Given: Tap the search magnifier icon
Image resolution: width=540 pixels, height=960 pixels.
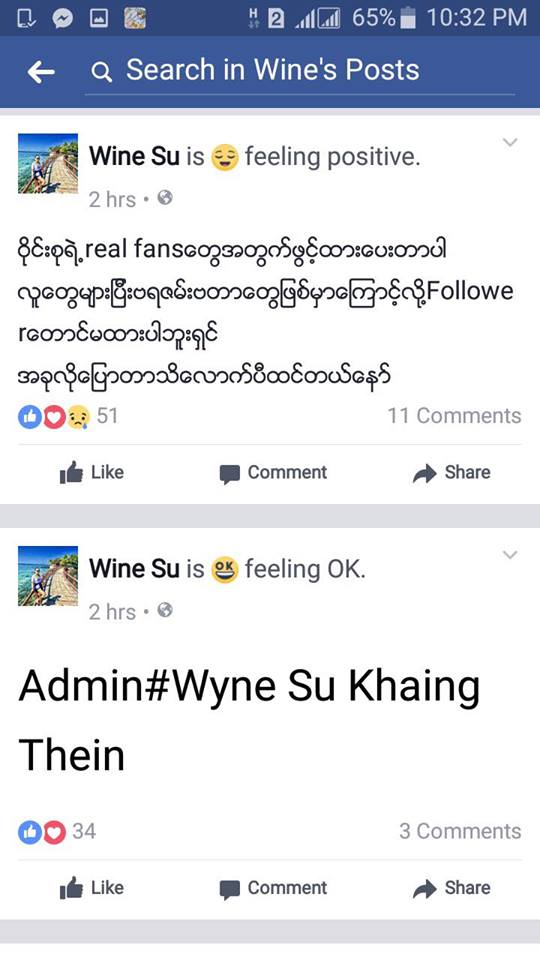Looking at the screenshot, I should point(102,73).
